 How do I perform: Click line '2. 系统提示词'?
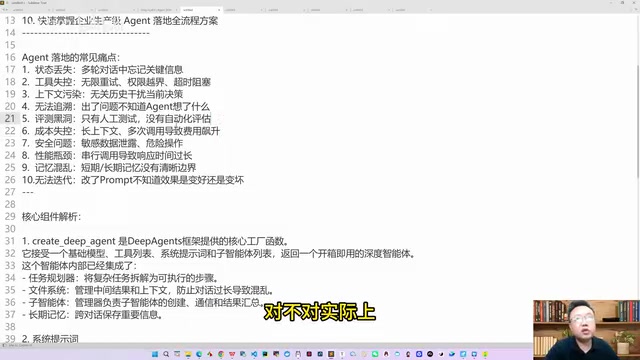click(x=50, y=339)
